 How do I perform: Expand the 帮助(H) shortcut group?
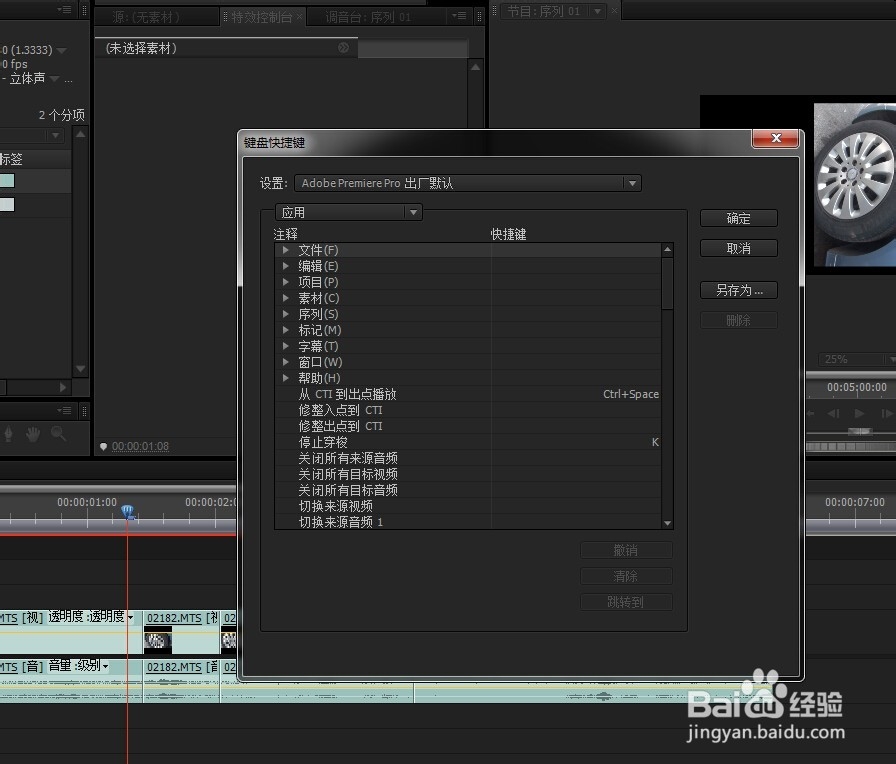286,378
